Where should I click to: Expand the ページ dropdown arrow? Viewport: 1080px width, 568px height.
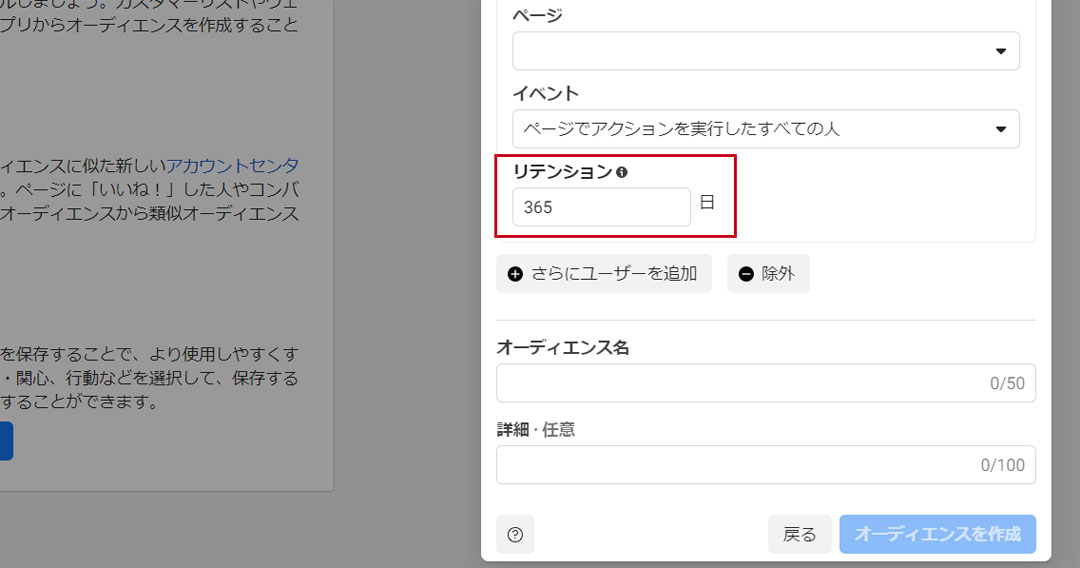[x=1001, y=51]
